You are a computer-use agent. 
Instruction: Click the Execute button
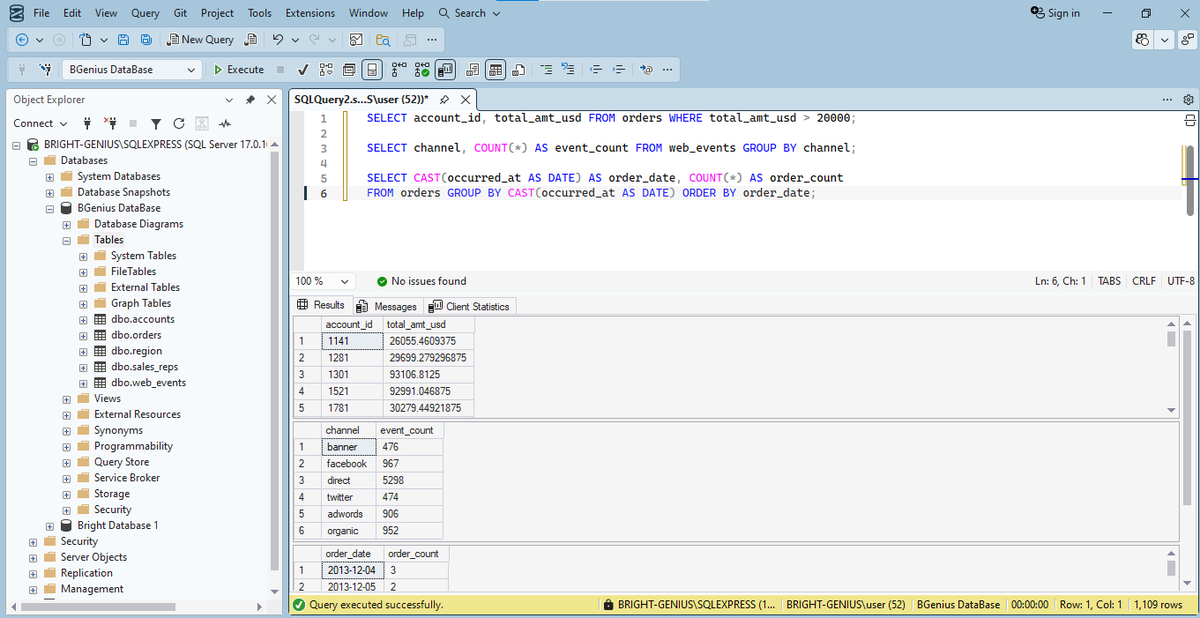click(239, 70)
